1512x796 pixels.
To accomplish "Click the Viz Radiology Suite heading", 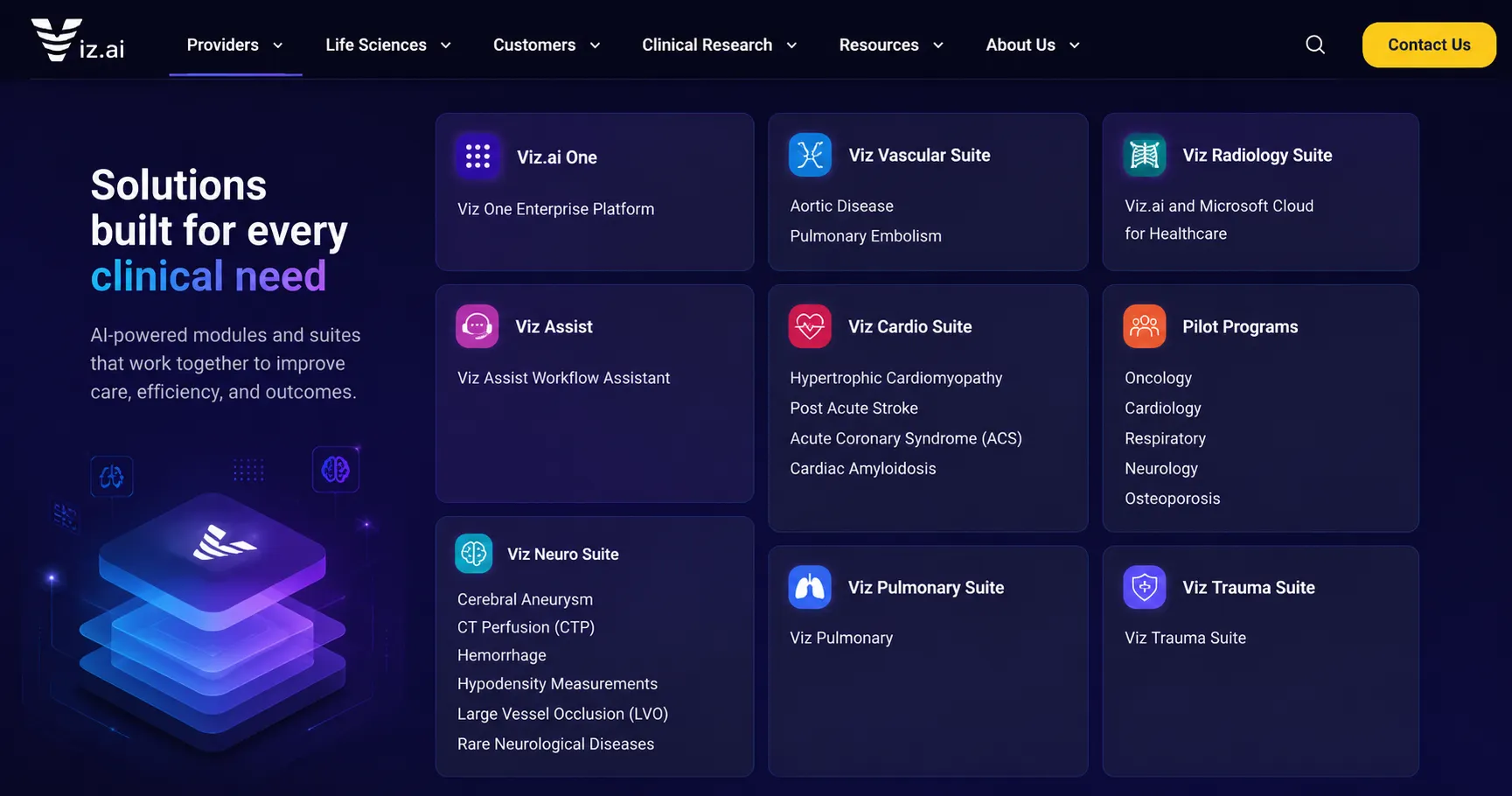I will 1257,155.
